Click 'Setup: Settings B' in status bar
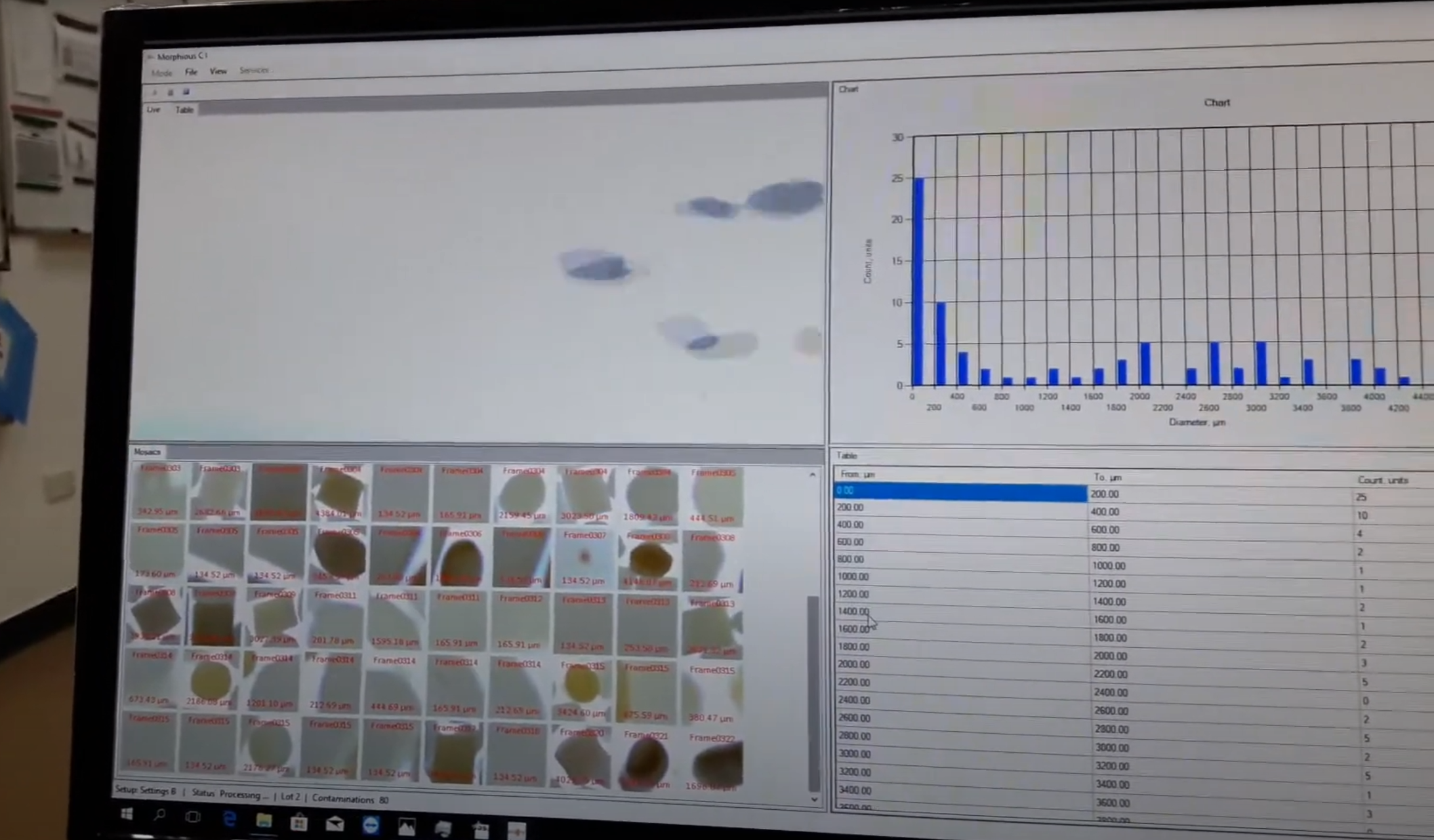The height and width of the screenshot is (840, 1434). 146,791
